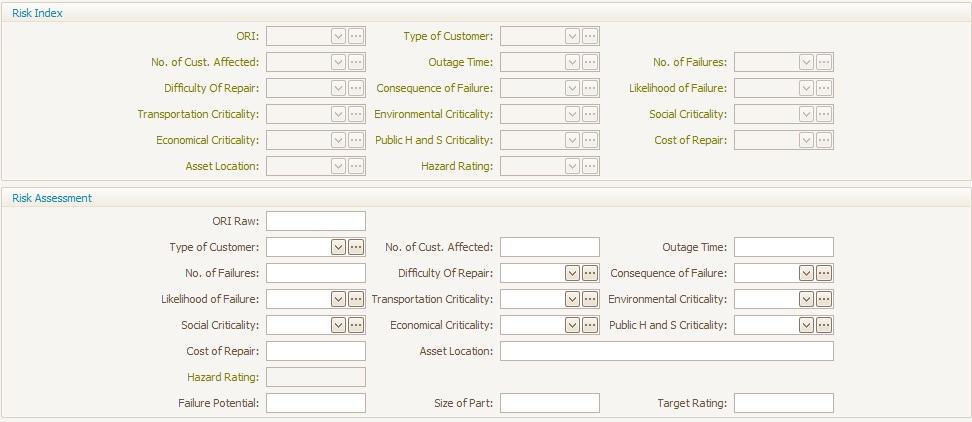Expand Type of Customer dropdown in Risk Assessment
This screenshot has width=972, height=422.
pos(338,247)
